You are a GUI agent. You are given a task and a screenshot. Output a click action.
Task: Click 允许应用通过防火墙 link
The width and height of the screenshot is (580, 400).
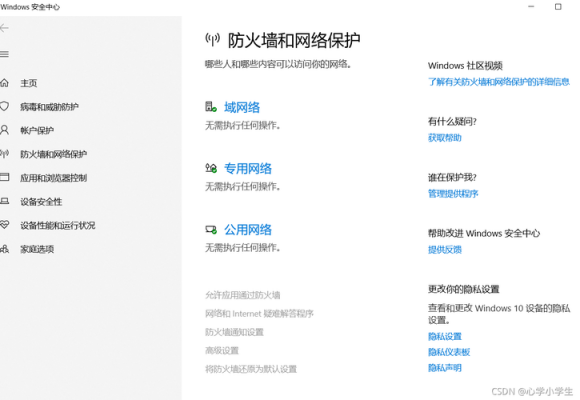coord(243,295)
